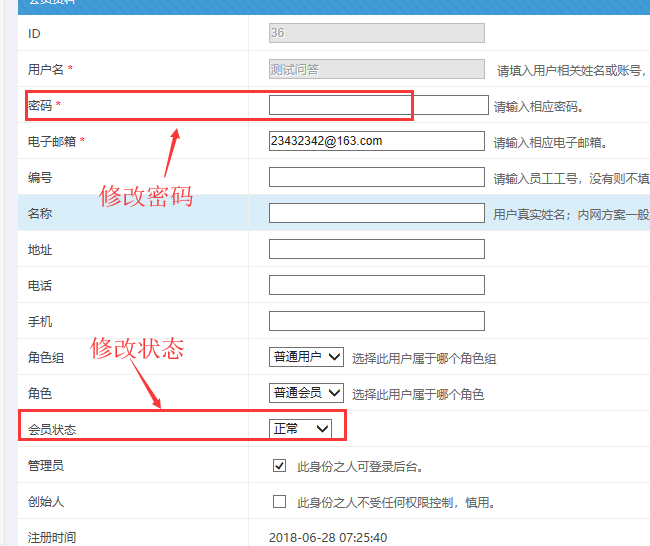This screenshot has width=650, height=546.
Task: Click the 会员状态 row label
Action: click(51, 429)
